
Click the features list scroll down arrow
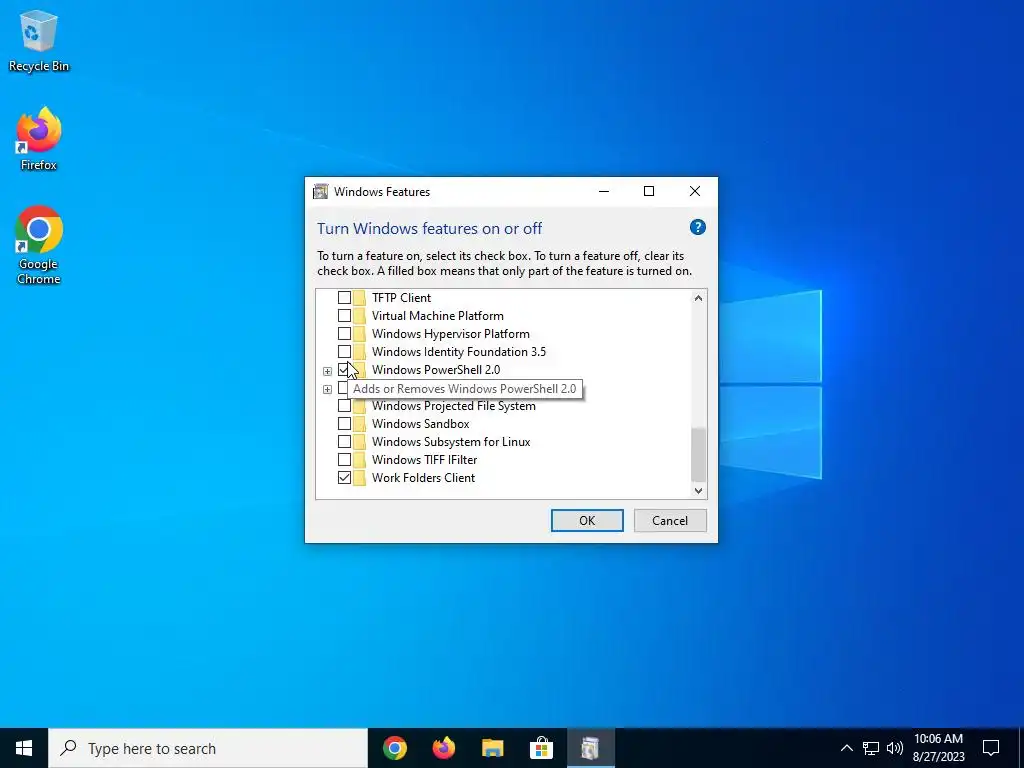698,490
